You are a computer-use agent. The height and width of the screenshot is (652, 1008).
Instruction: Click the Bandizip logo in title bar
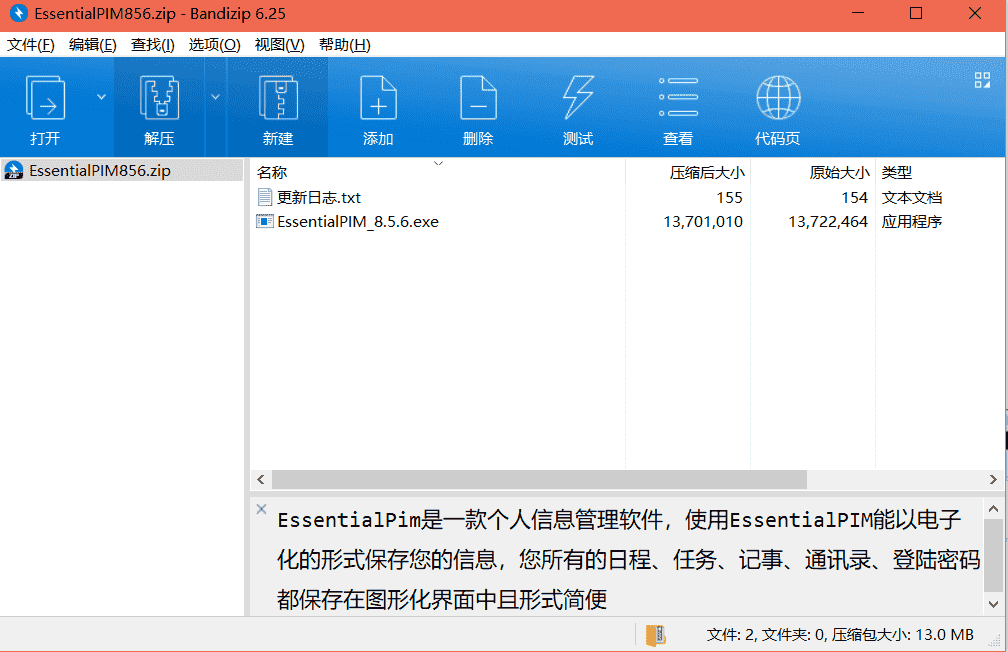19,13
